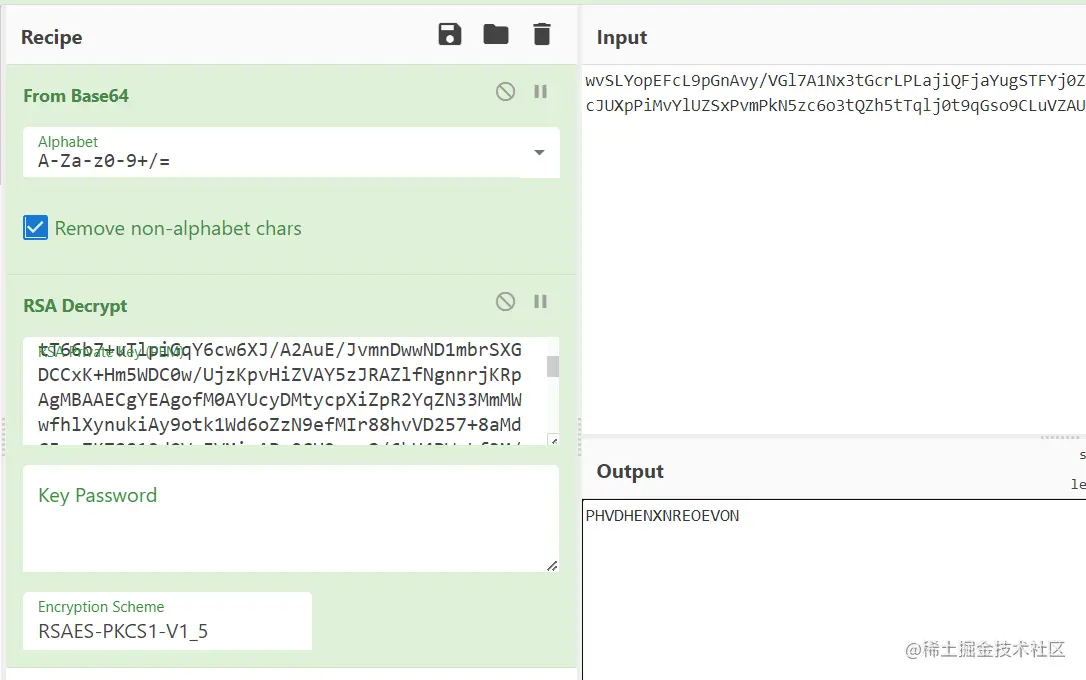
Task: Uncheck Remove non-alphabet chars checkbox
Action: click(x=35, y=227)
